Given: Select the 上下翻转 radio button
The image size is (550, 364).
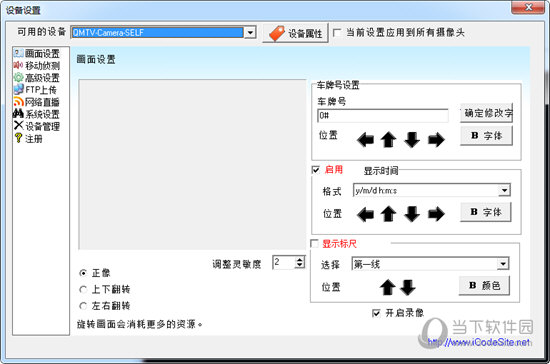Looking at the screenshot, I should [x=83, y=289].
